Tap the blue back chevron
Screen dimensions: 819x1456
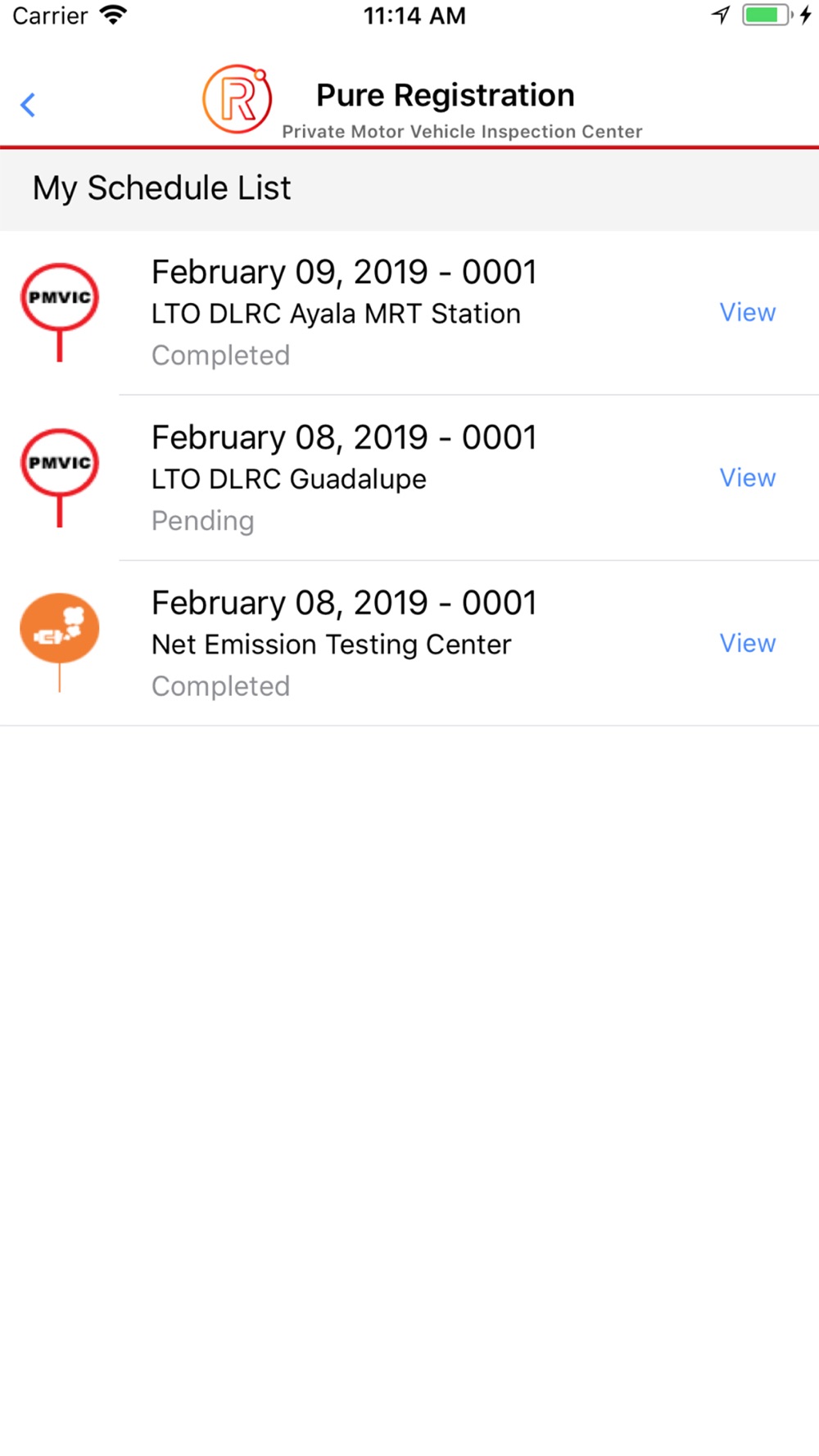(x=28, y=105)
